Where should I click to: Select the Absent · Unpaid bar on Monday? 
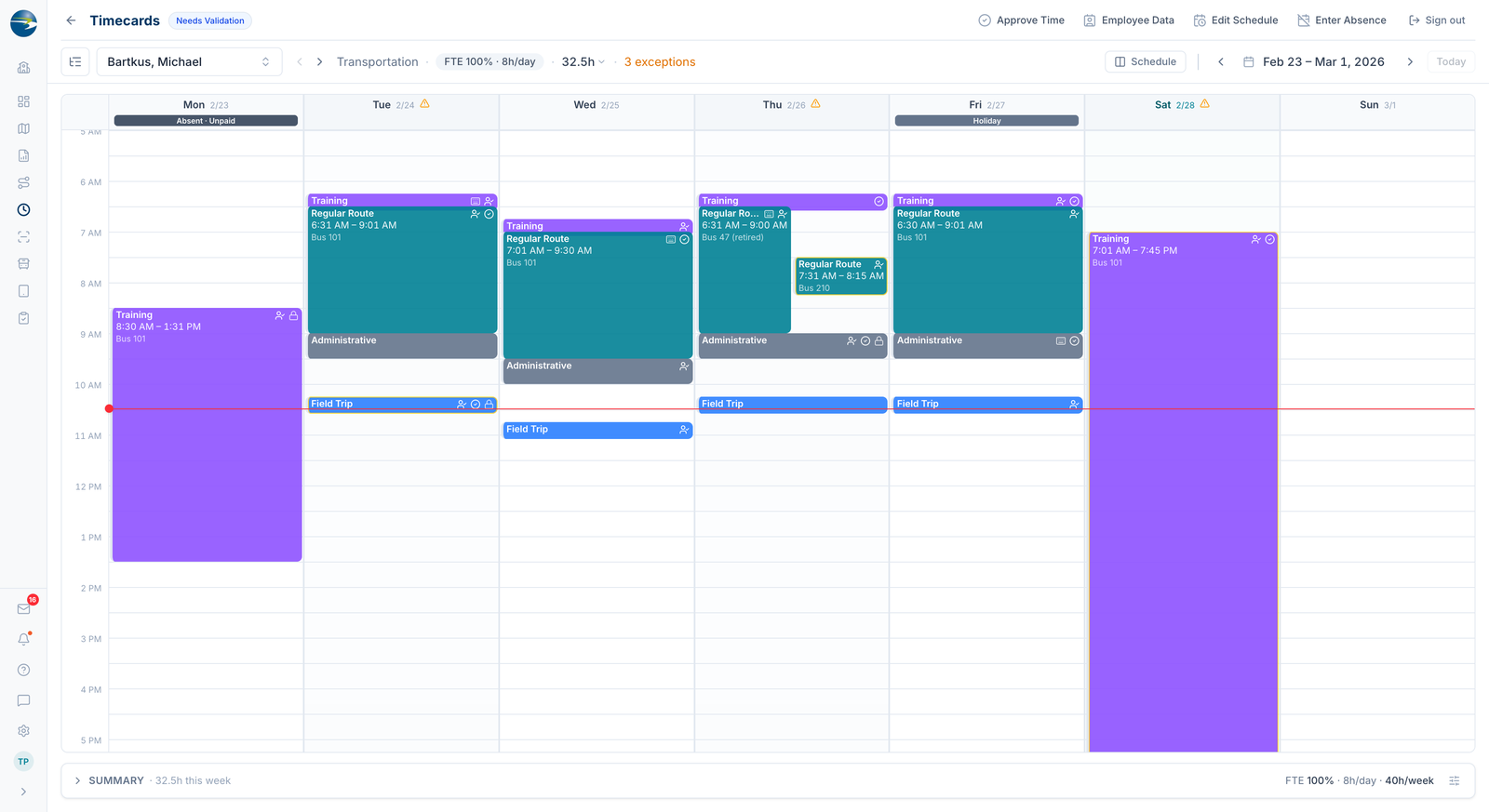point(206,121)
